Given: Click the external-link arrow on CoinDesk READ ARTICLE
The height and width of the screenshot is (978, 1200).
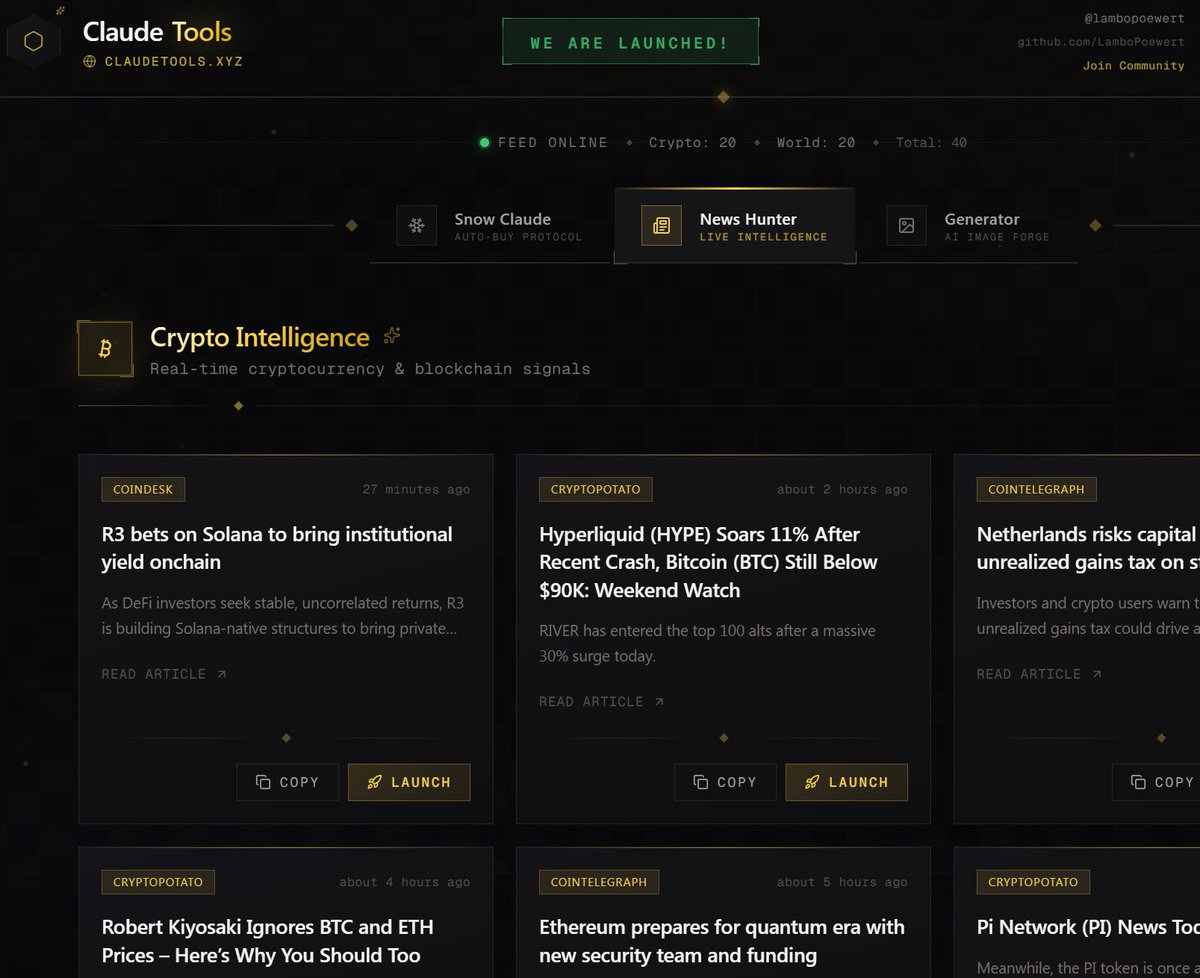Looking at the screenshot, I should 219,673.
